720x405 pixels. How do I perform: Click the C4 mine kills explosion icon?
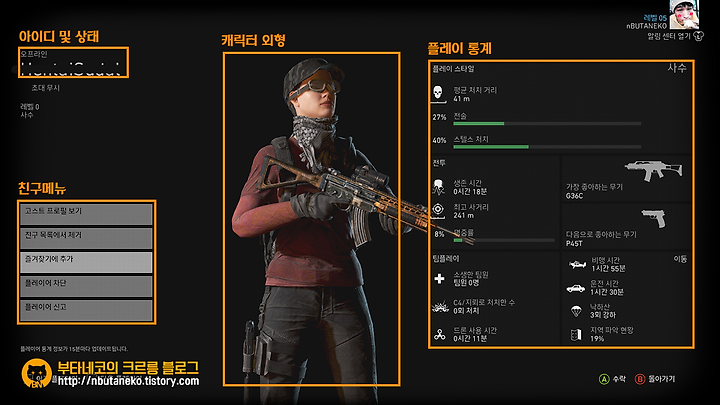tap(440, 307)
